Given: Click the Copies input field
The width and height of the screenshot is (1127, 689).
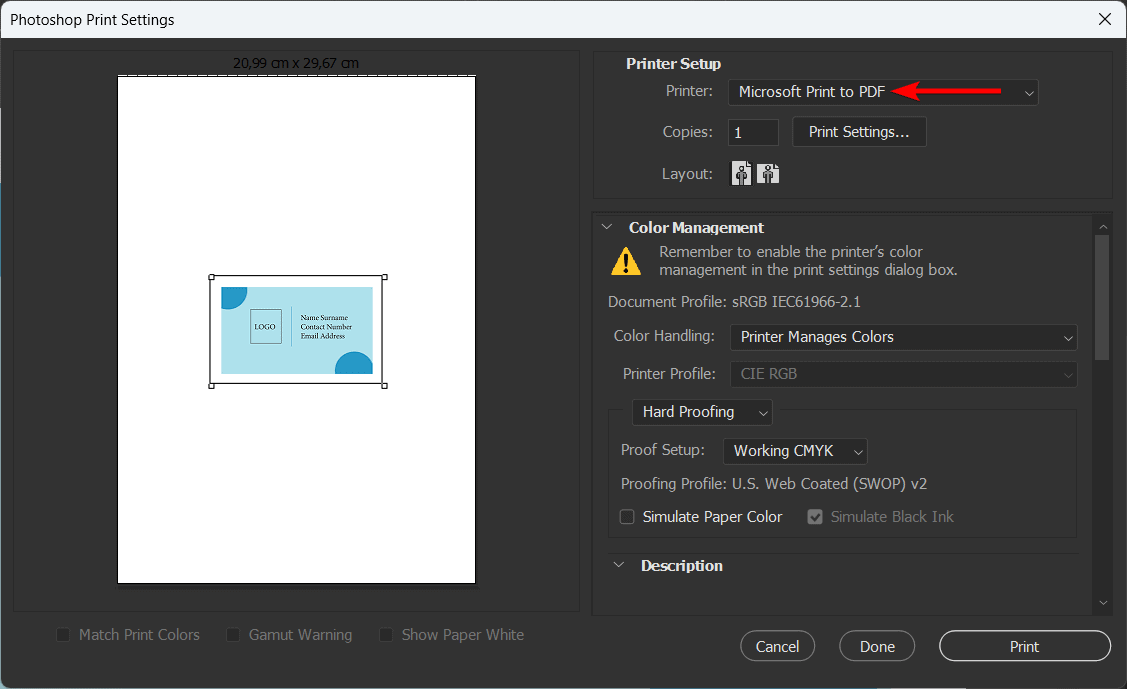Looking at the screenshot, I should tap(753, 132).
